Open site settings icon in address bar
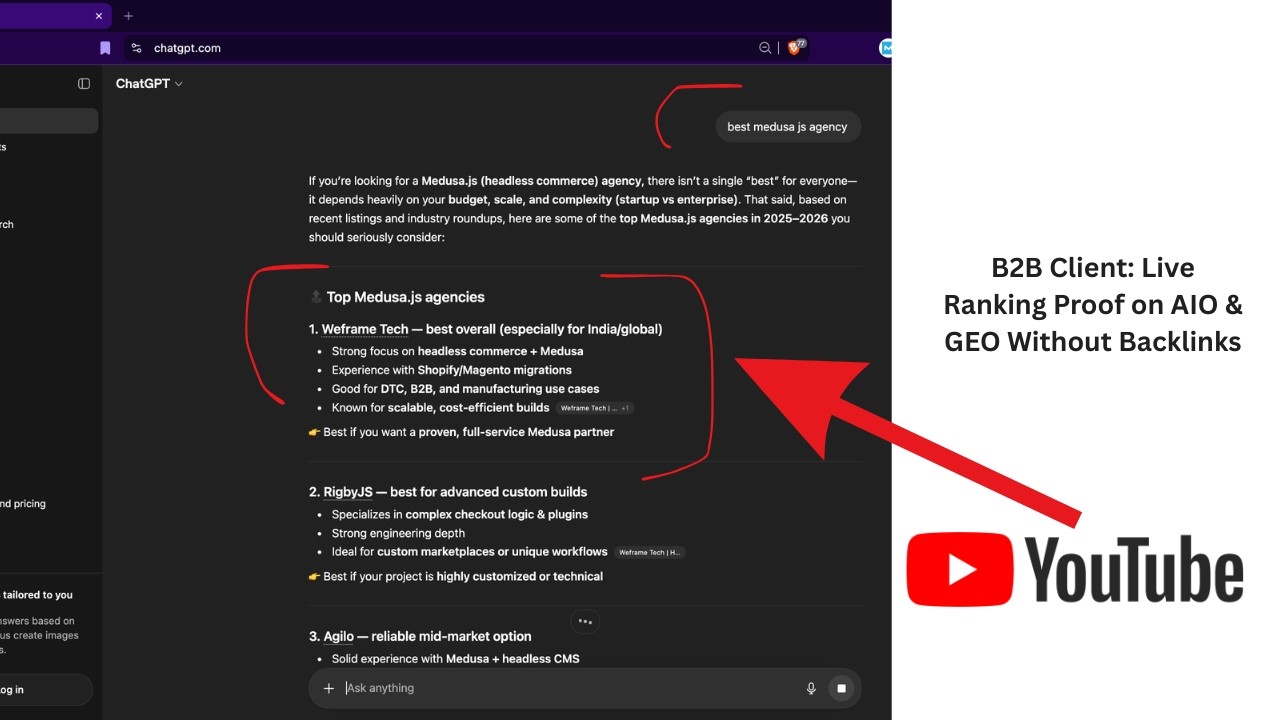The image size is (1280, 720). [137, 48]
